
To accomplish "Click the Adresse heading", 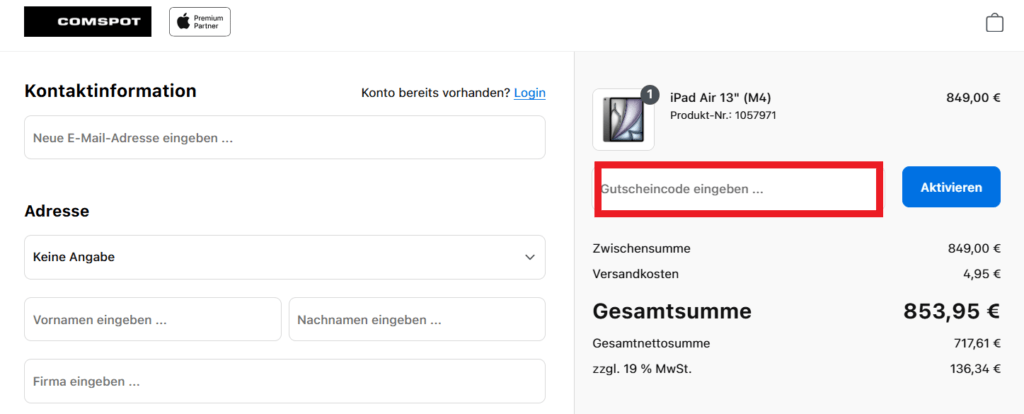I will [57, 211].
